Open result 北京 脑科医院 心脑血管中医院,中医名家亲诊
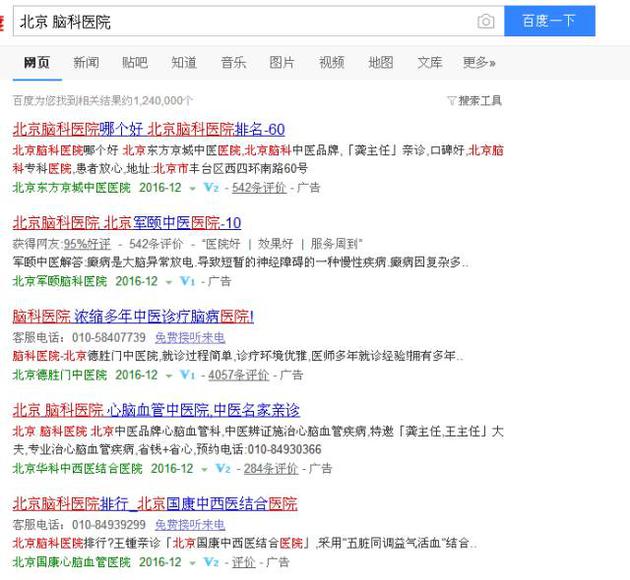Screen dimensions: 630x580 click(156, 410)
